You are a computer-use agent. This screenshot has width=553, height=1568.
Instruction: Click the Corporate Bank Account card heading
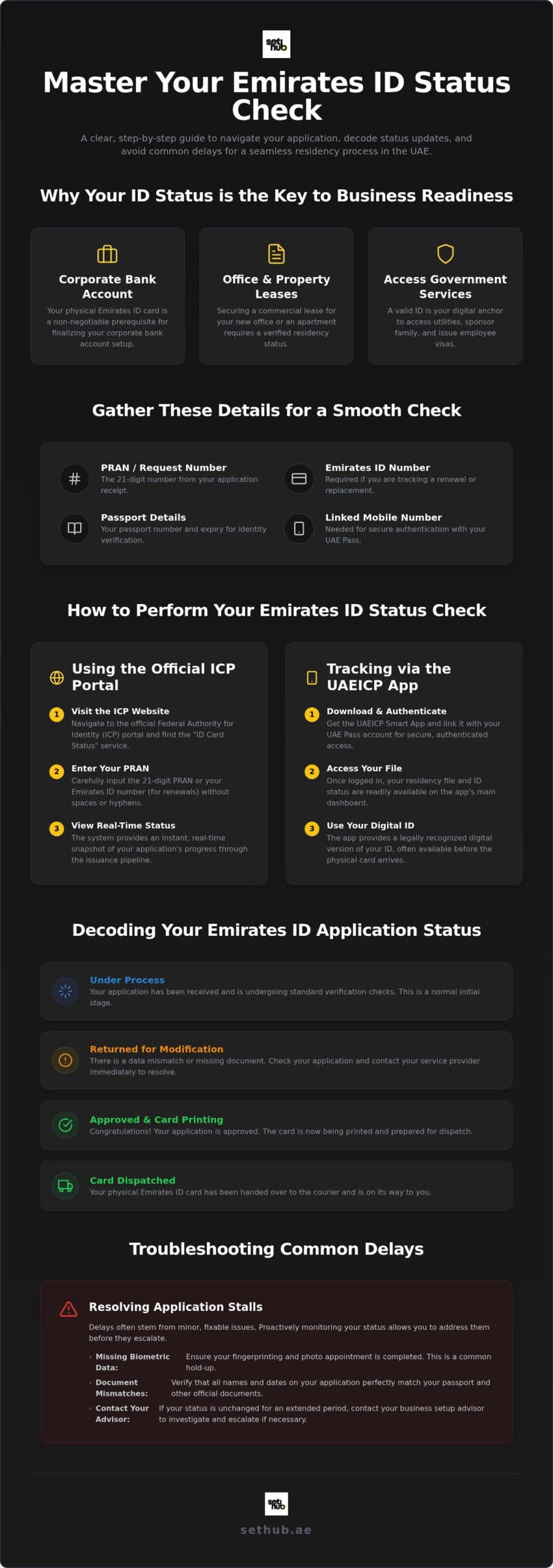[107, 286]
